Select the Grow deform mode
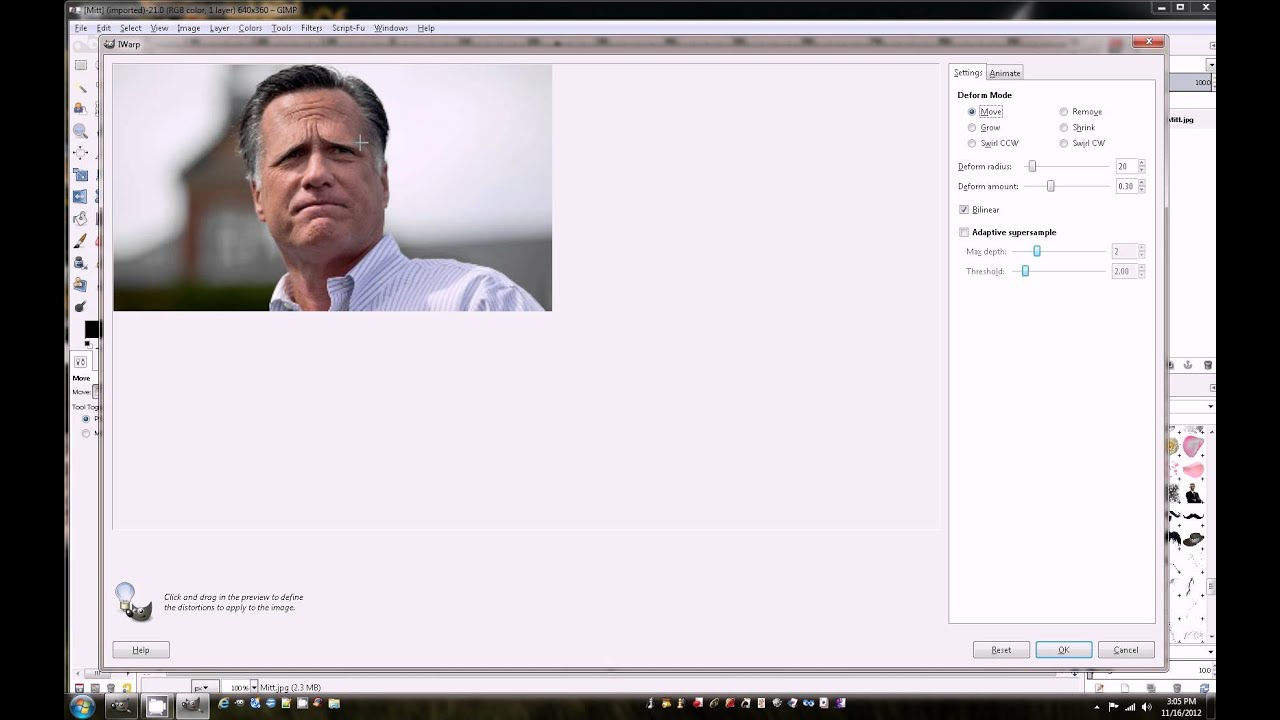This screenshot has height=720, width=1280. click(x=984, y=128)
